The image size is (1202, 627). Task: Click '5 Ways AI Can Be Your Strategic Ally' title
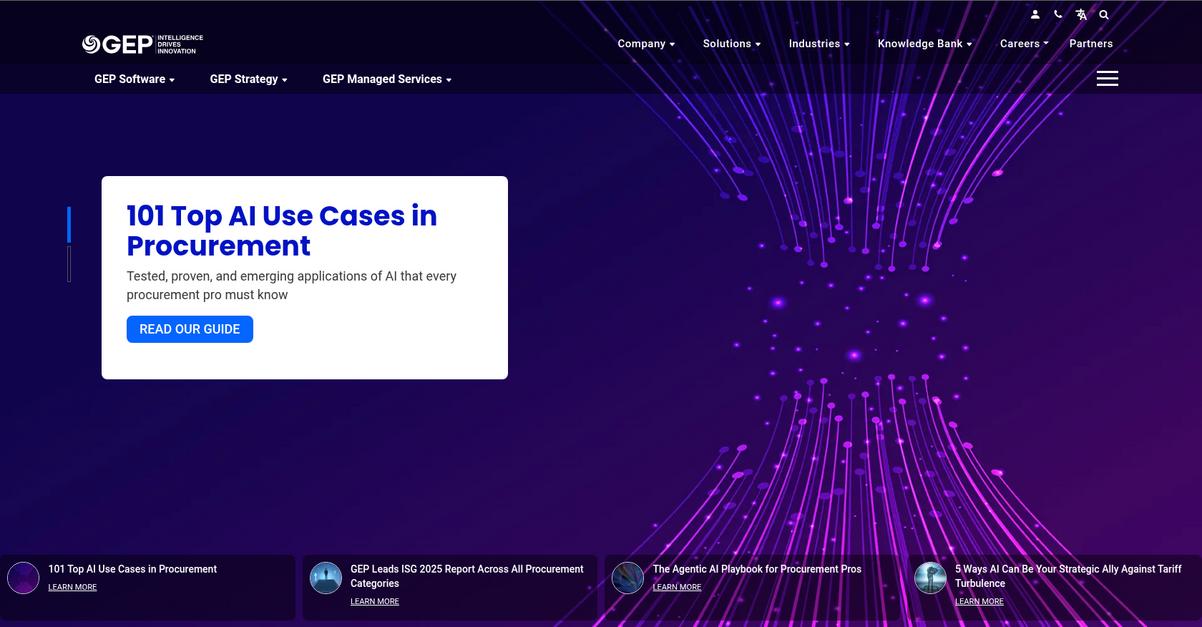point(1068,576)
